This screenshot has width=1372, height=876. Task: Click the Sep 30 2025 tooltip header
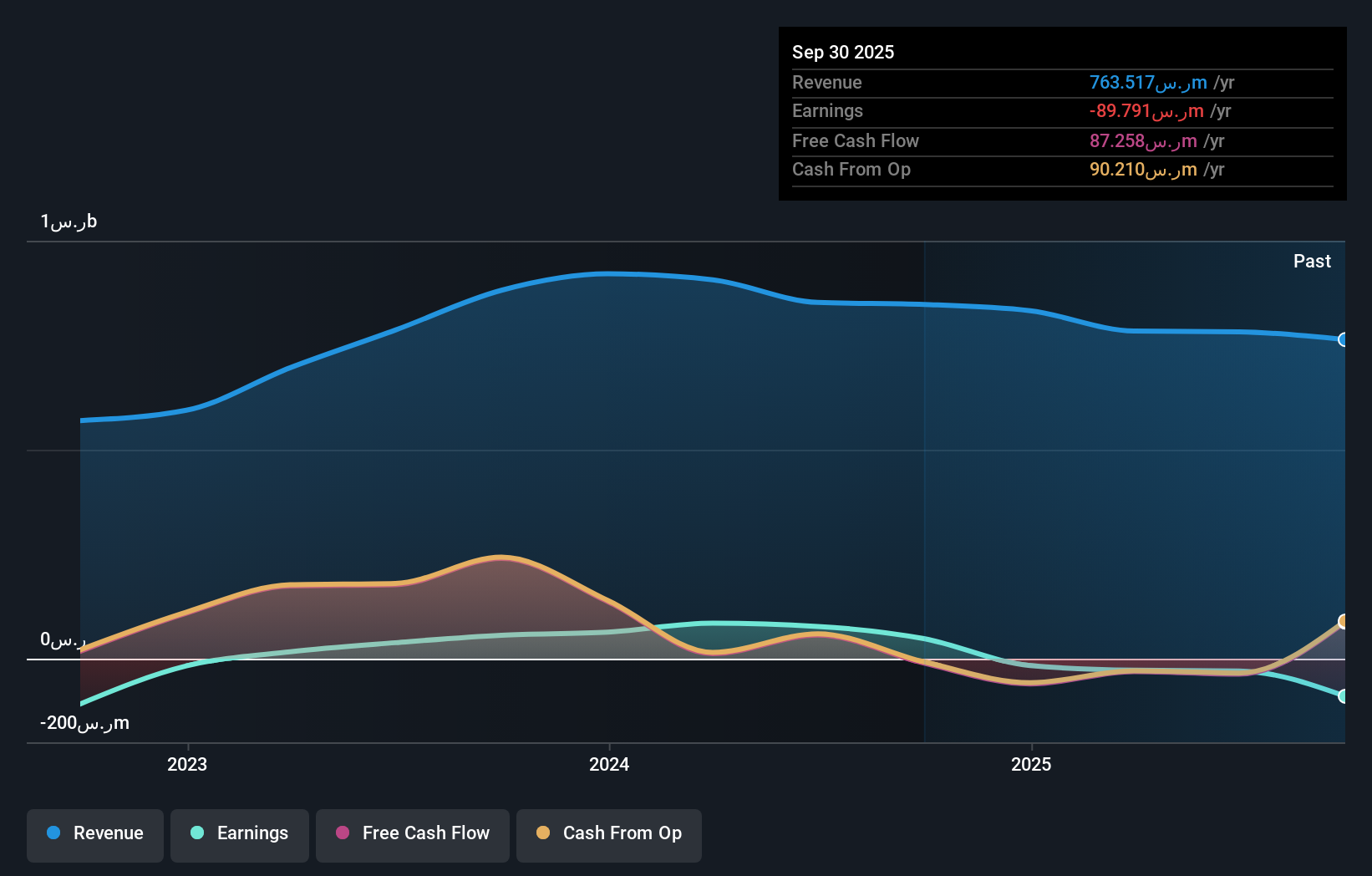(x=843, y=52)
